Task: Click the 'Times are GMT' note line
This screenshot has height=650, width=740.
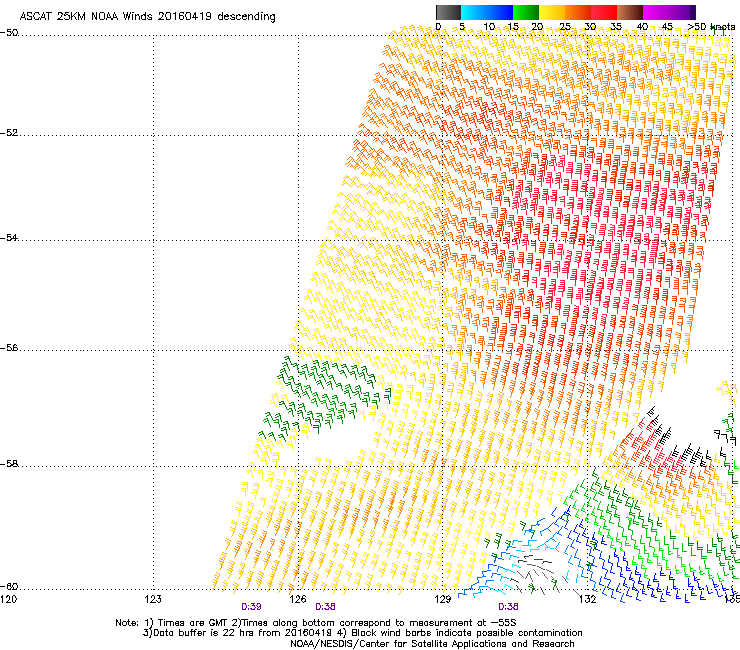Action: [x=316, y=623]
